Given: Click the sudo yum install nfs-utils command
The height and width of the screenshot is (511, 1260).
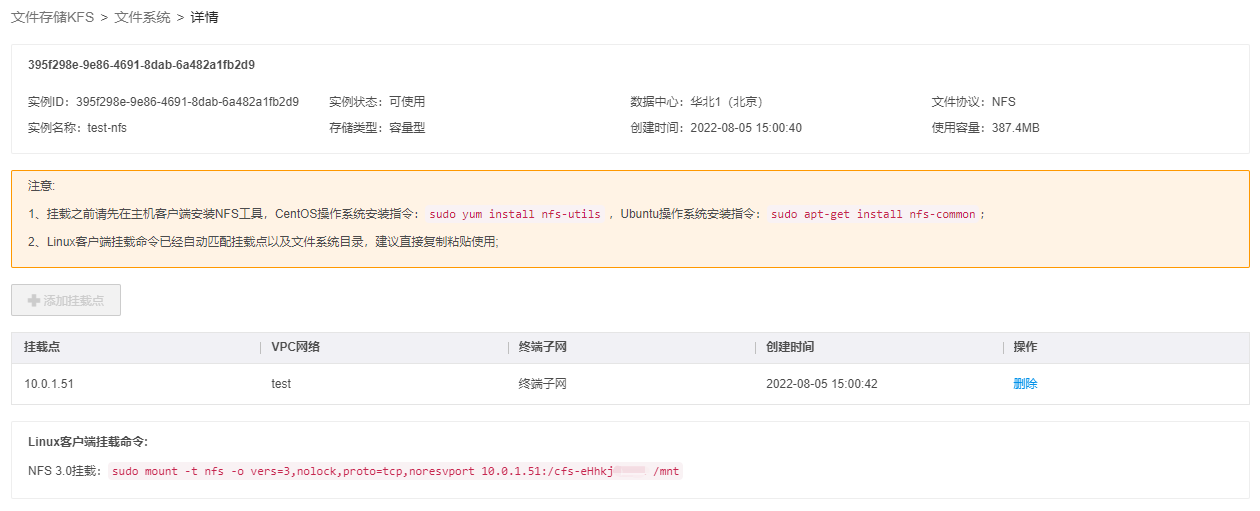Looking at the screenshot, I should [x=515, y=214].
